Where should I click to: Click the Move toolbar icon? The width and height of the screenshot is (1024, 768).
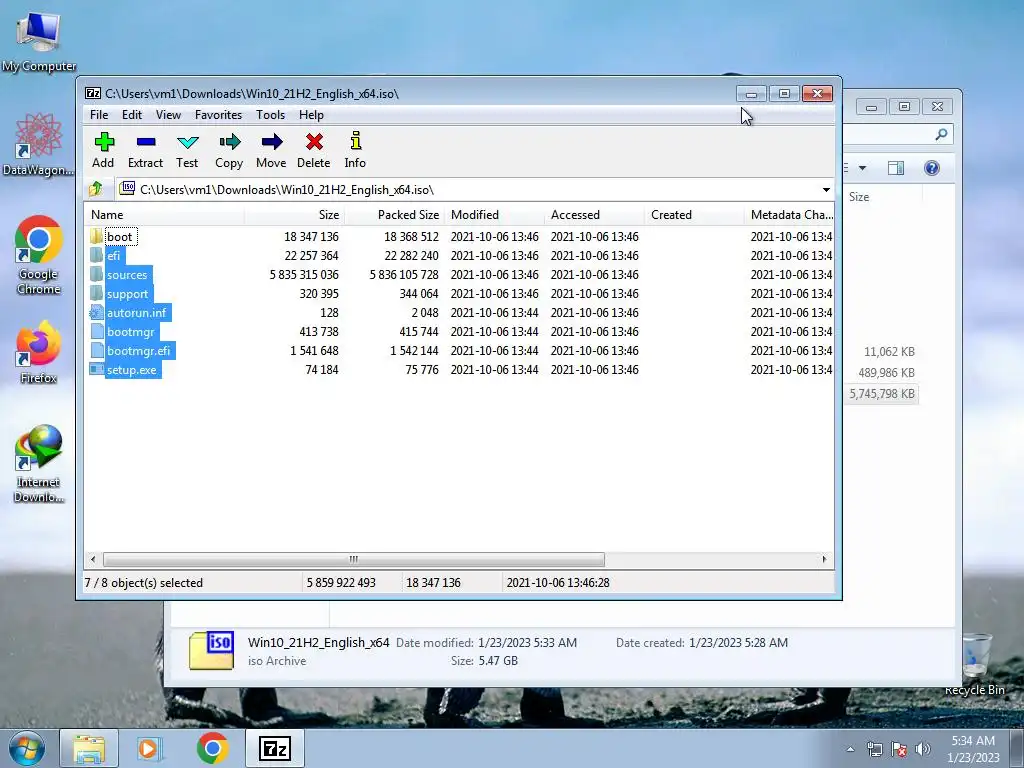pyautogui.click(x=271, y=150)
